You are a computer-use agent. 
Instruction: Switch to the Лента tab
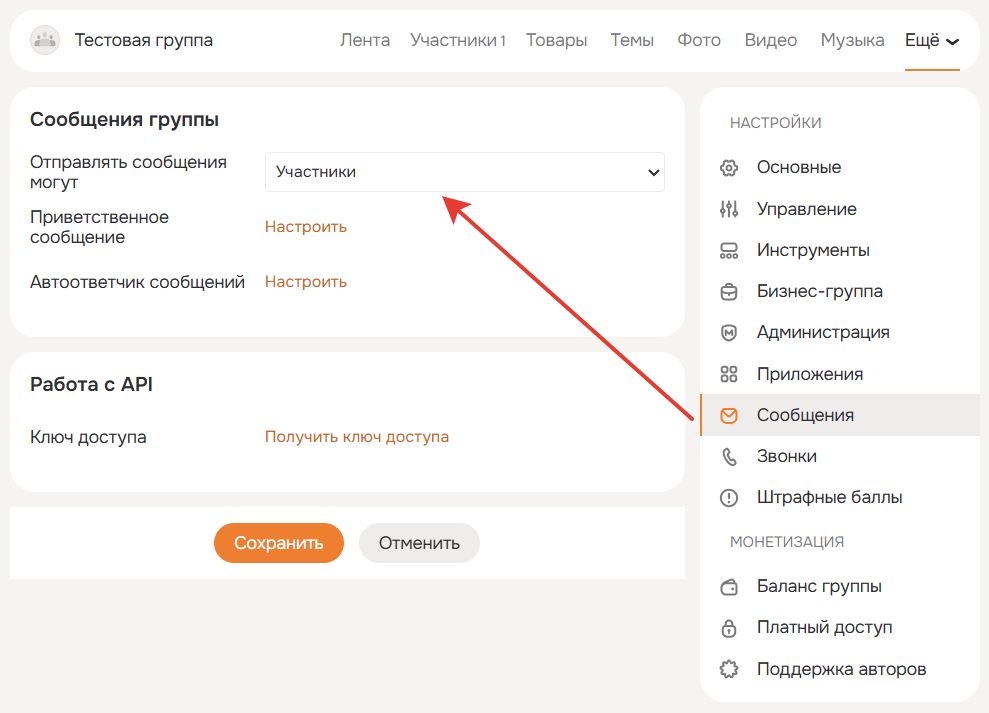coord(365,41)
